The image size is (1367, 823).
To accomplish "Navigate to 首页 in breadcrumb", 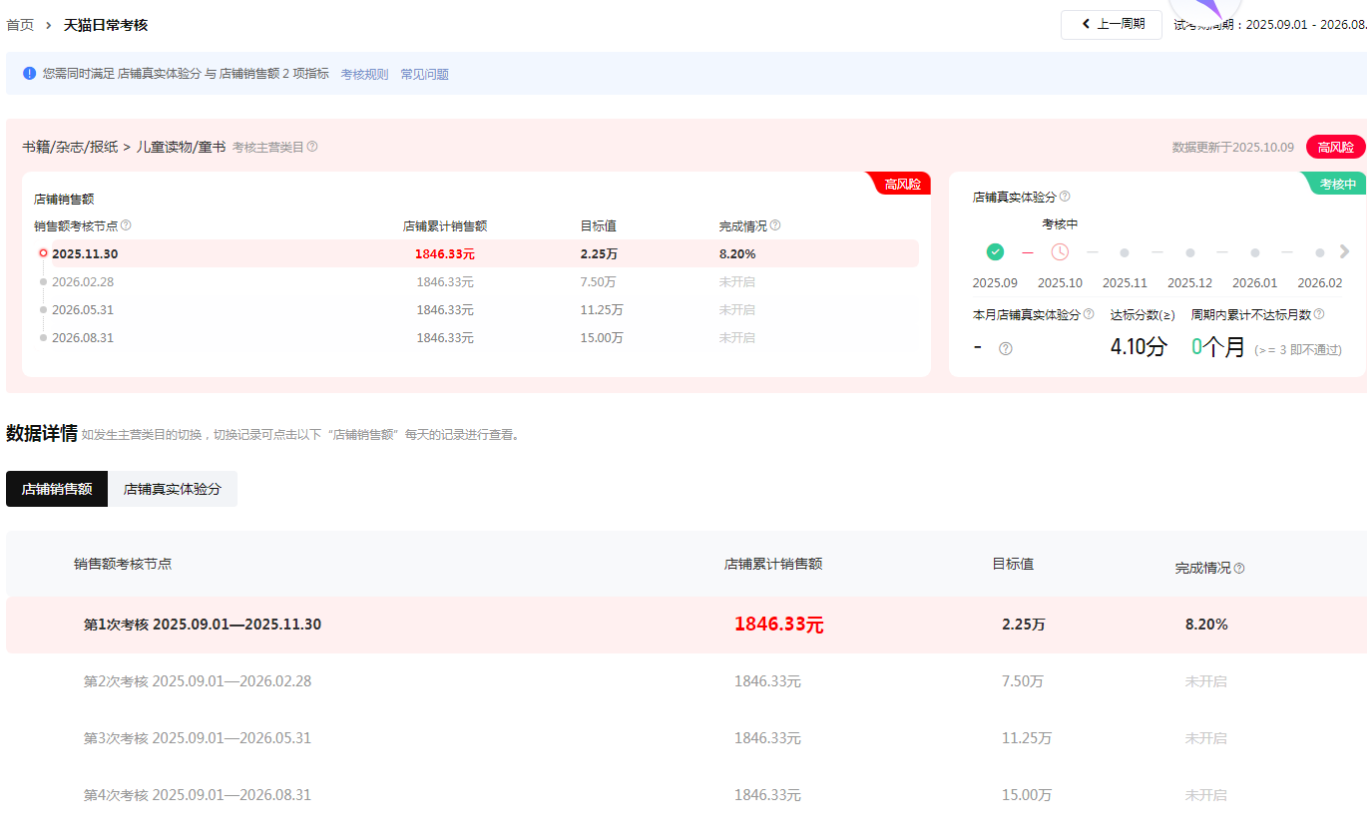I will (20, 25).
